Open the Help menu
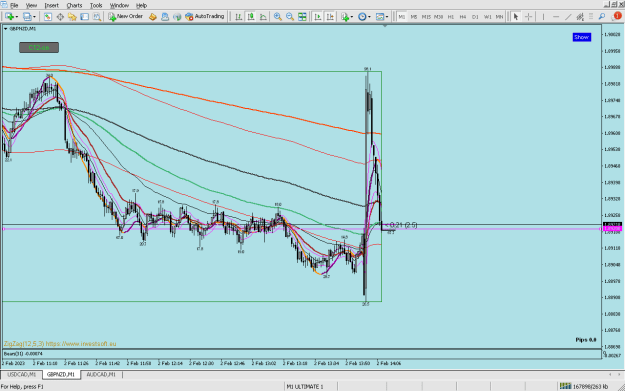Screen dimensions: 625x391 coord(142,5)
